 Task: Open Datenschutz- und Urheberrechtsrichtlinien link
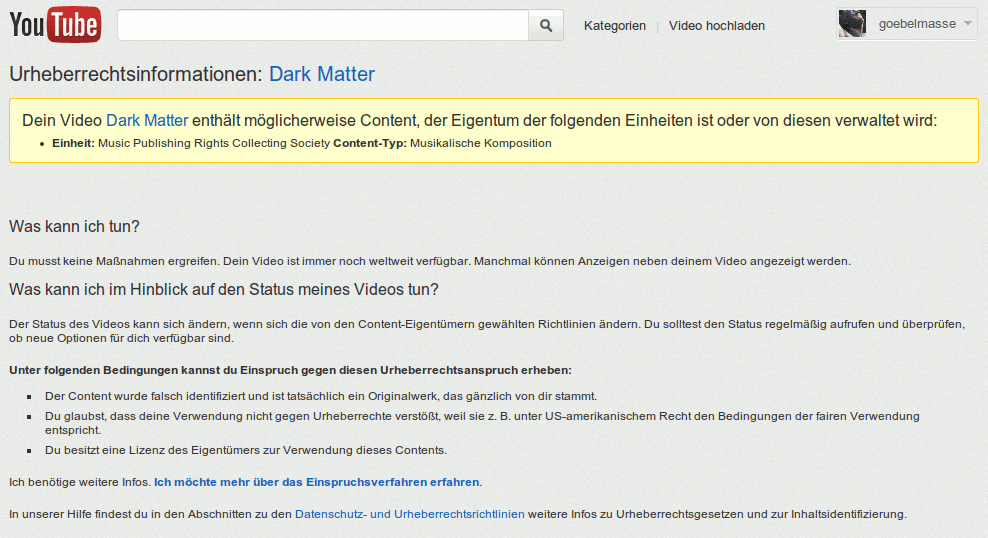(x=410, y=514)
